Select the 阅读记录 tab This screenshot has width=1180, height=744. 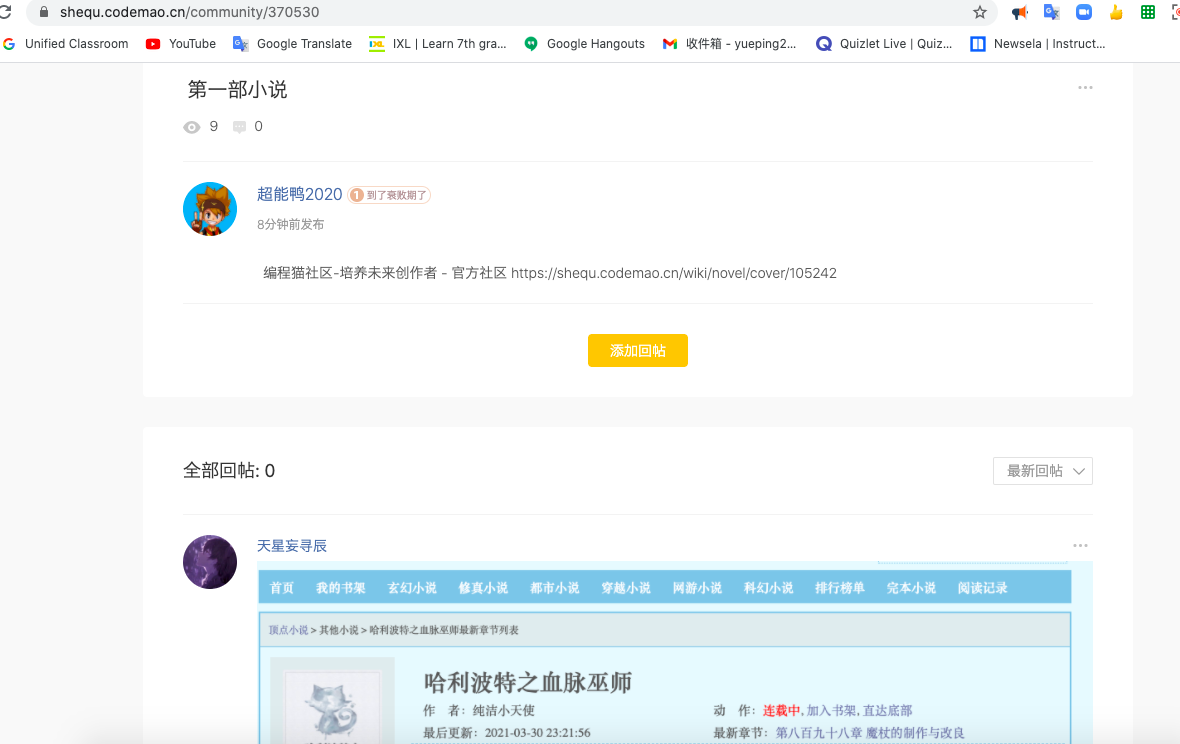[x=982, y=588]
